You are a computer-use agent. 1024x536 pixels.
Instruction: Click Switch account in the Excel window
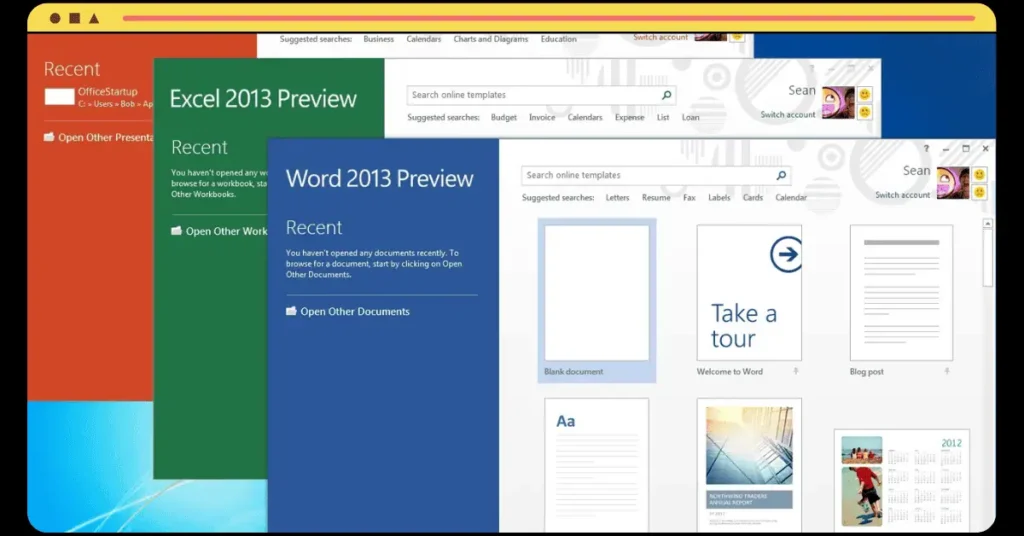tap(788, 115)
